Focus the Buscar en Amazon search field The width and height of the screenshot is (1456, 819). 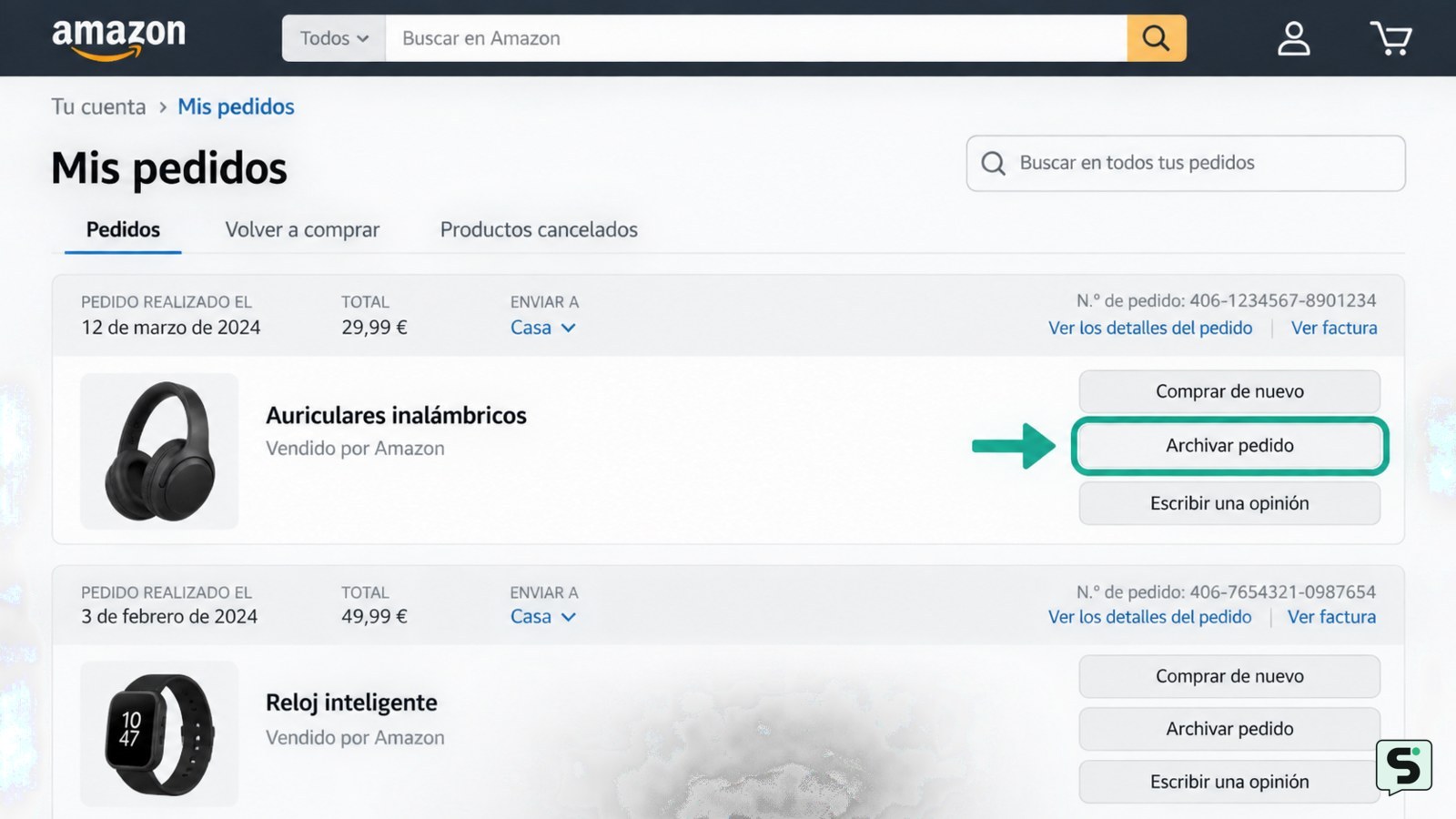[756, 38]
